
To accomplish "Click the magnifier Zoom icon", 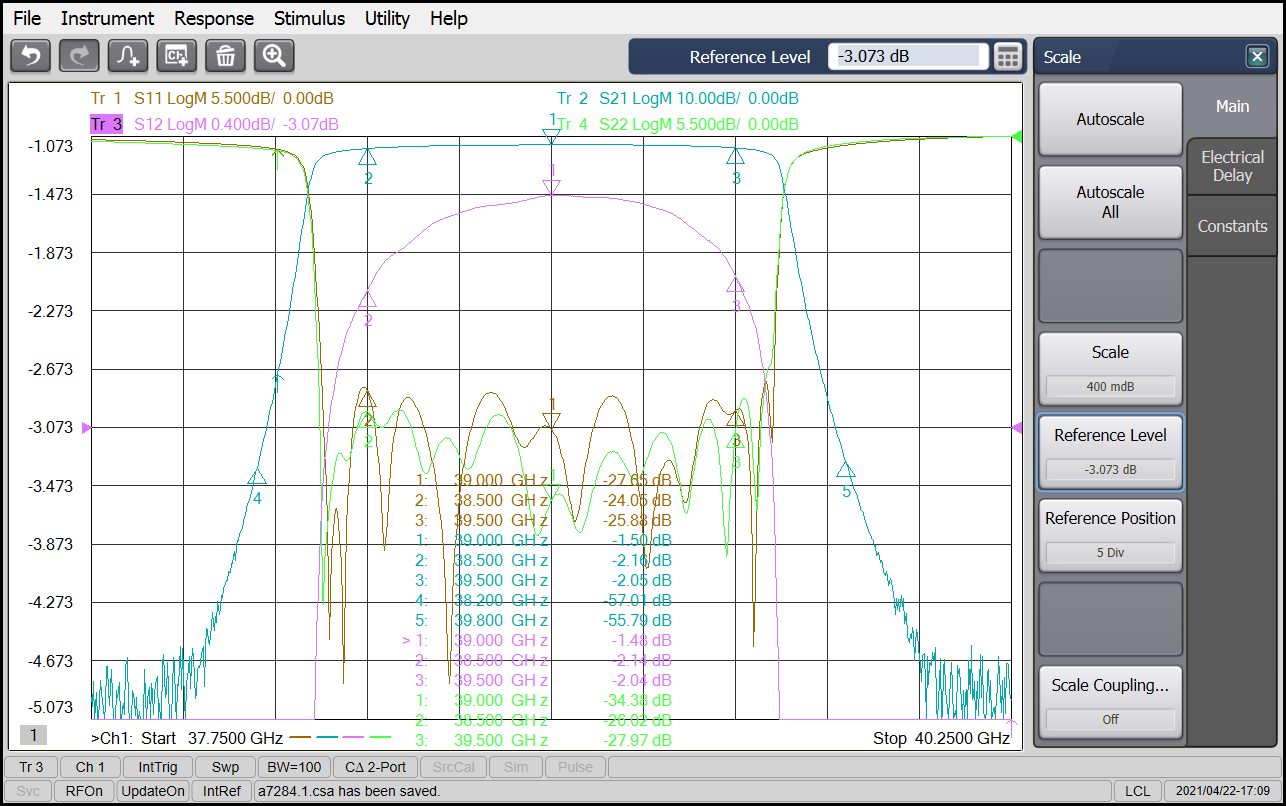I will [x=274, y=56].
